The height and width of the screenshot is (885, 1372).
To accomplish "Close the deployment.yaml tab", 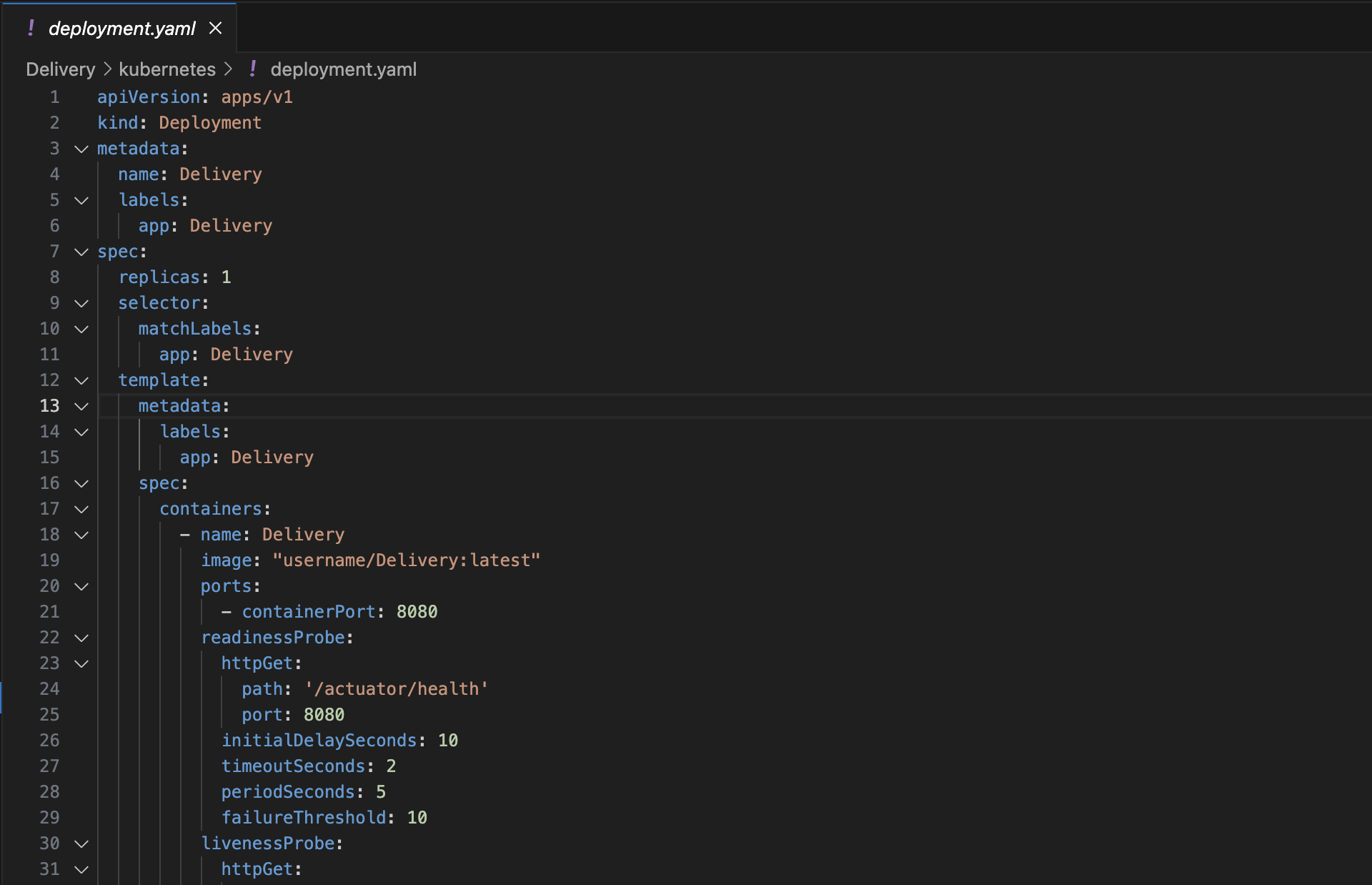I will pyautogui.click(x=215, y=28).
